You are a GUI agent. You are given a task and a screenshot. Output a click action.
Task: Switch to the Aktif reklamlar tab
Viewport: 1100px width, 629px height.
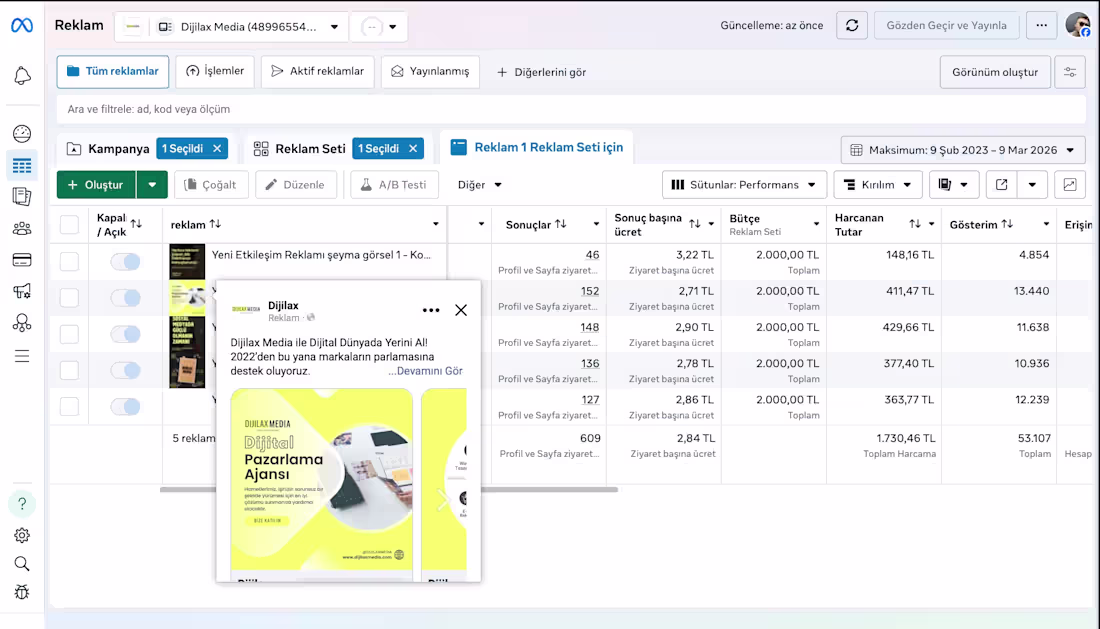point(318,72)
